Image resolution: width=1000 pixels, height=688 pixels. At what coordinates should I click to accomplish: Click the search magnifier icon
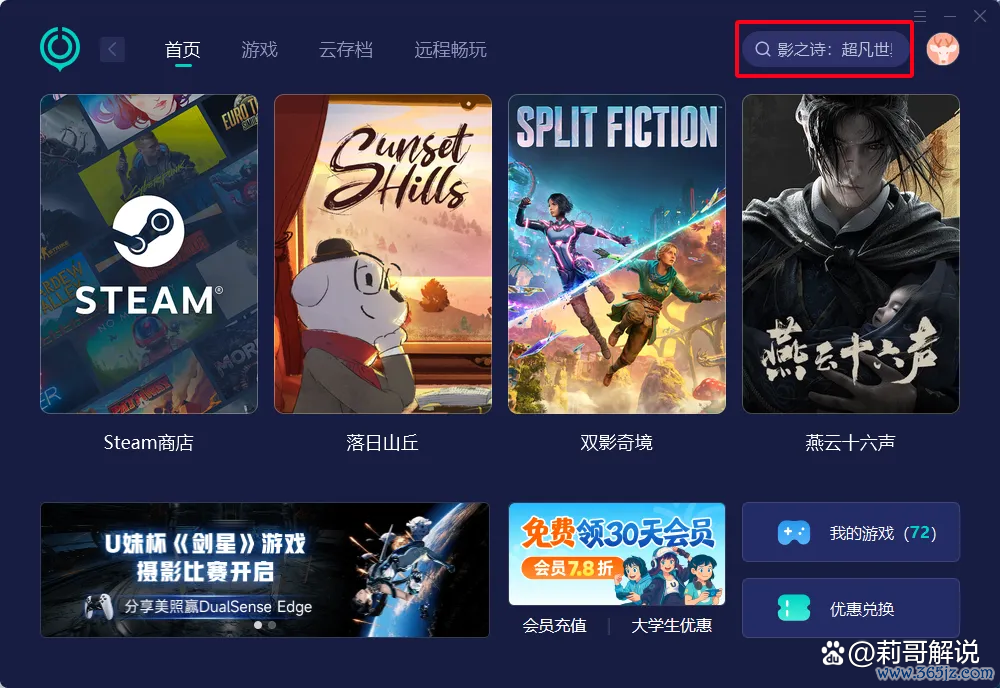point(762,49)
